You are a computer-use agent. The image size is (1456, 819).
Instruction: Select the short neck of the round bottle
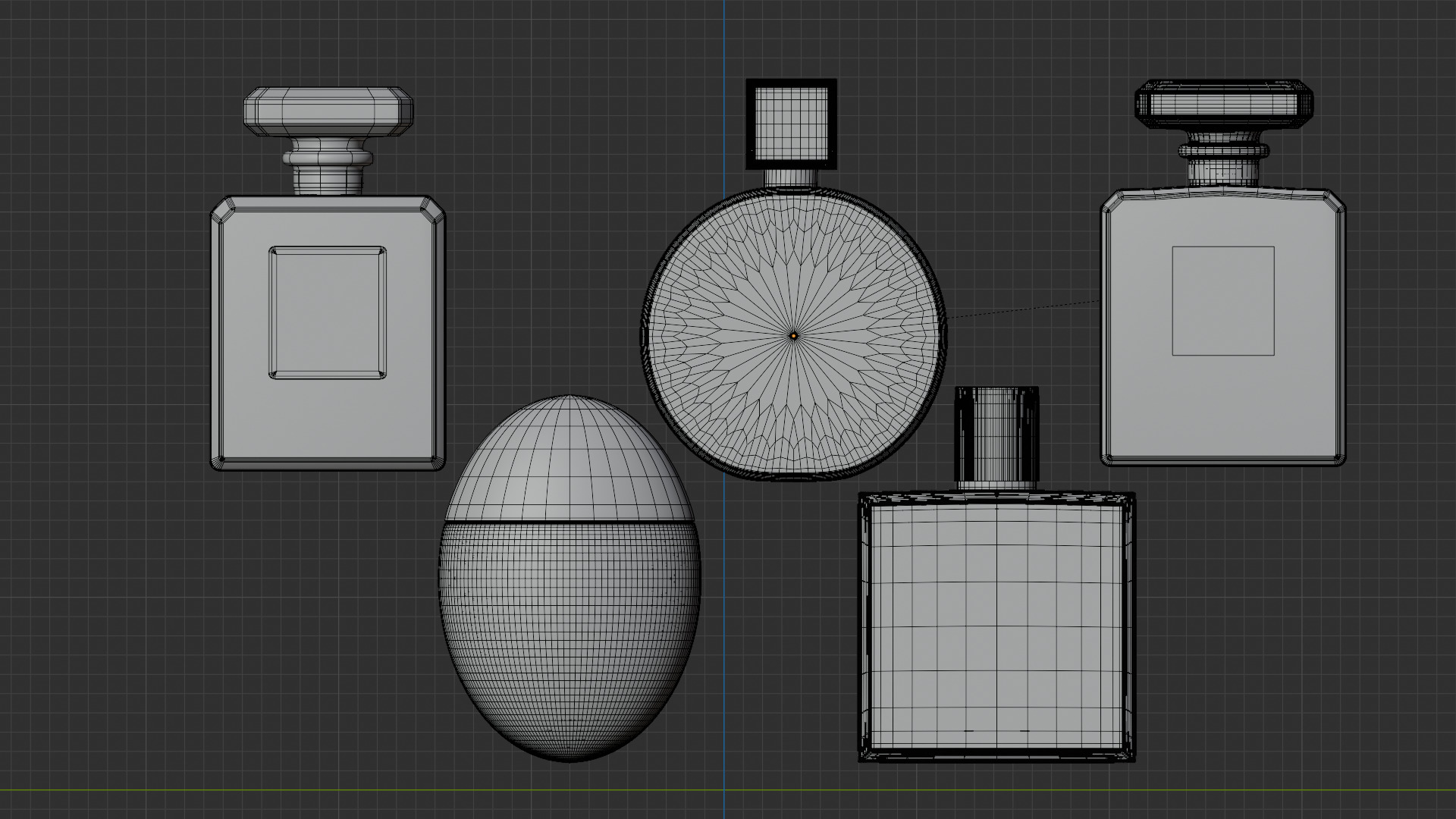(x=792, y=178)
